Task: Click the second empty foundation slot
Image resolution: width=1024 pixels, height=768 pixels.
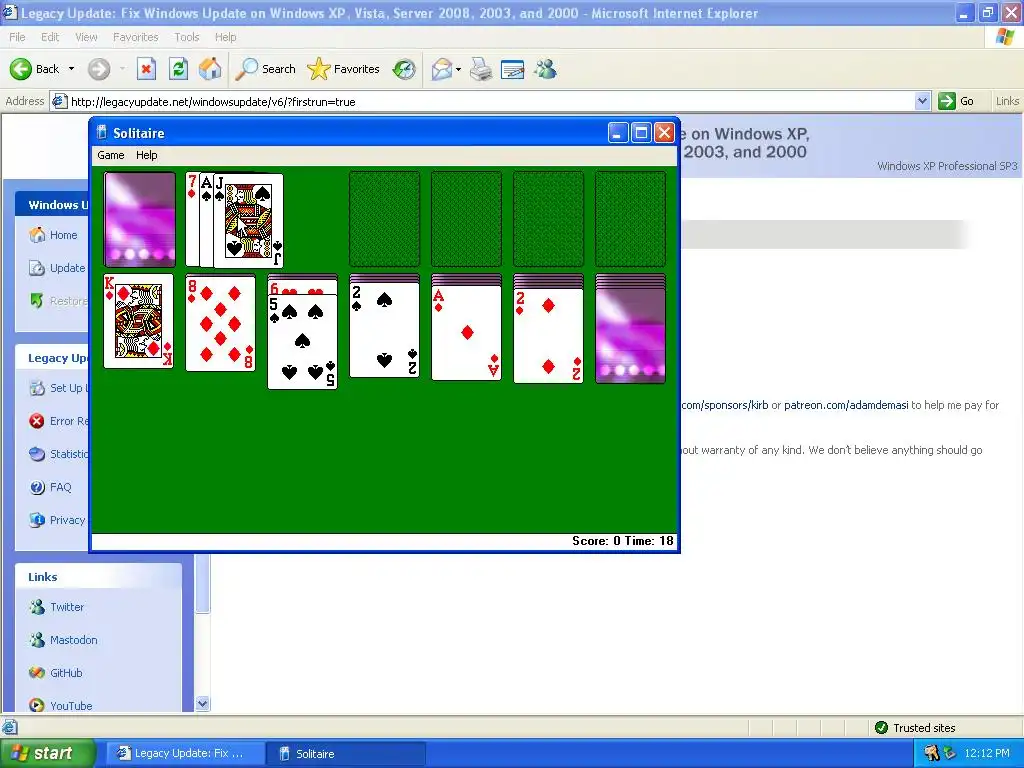Action: [466, 219]
